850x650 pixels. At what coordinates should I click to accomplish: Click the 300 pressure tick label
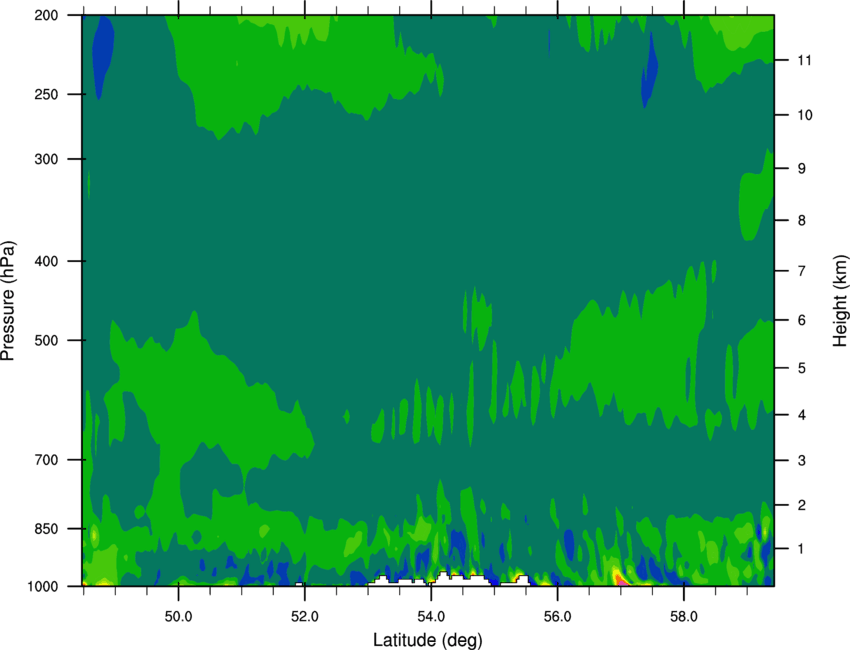coord(47,159)
